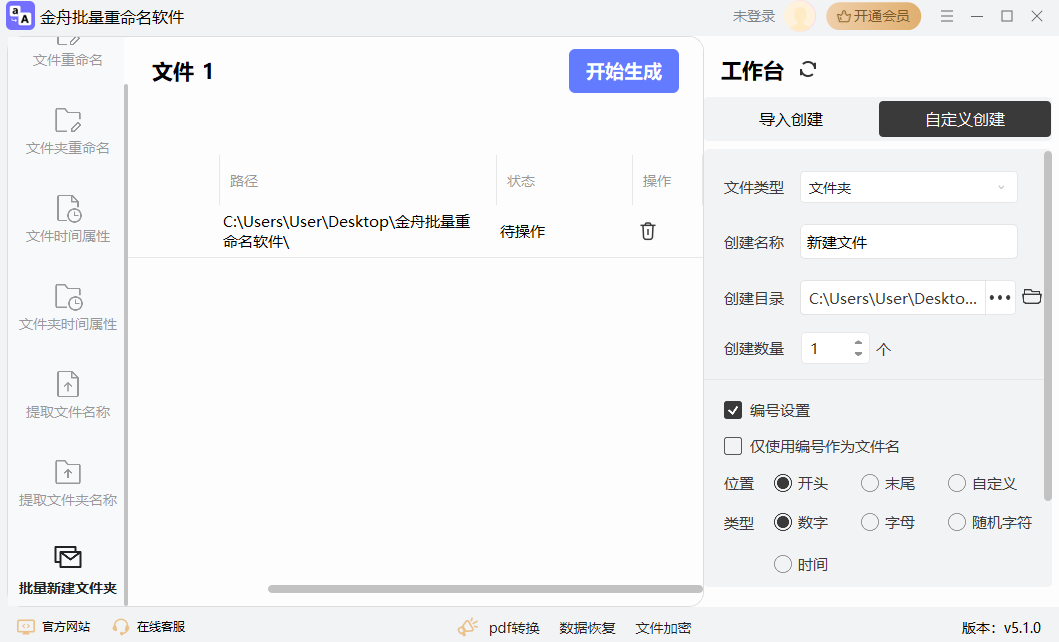Screen dimensions: 1059x642
Task: Open the 文件夹重命名 sidebar tool
Action: (68, 132)
